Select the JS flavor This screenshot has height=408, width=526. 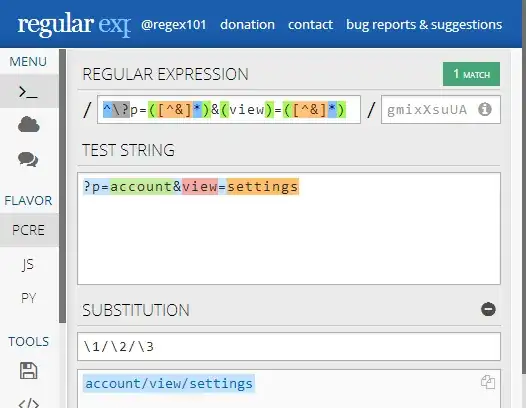coord(29,264)
